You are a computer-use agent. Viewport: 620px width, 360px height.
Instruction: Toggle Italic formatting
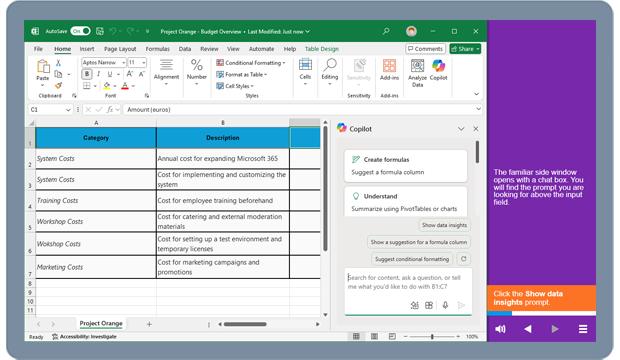coord(98,74)
